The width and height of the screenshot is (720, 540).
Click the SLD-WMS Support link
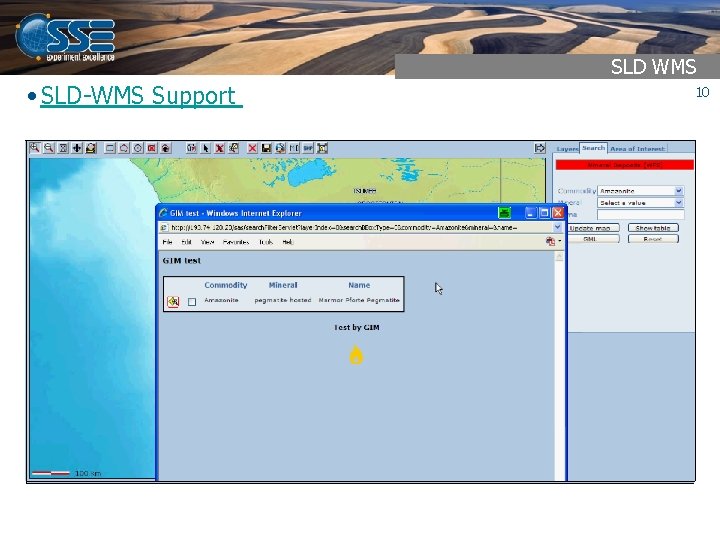point(138,96)
